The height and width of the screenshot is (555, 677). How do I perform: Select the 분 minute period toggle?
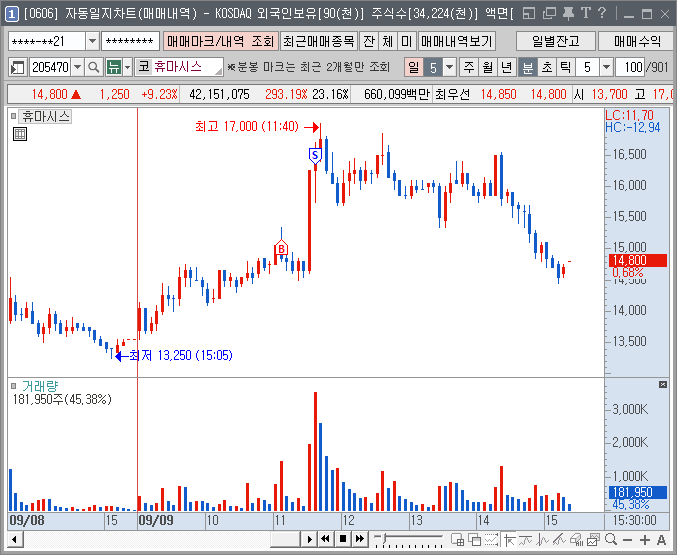coord(527,67)
